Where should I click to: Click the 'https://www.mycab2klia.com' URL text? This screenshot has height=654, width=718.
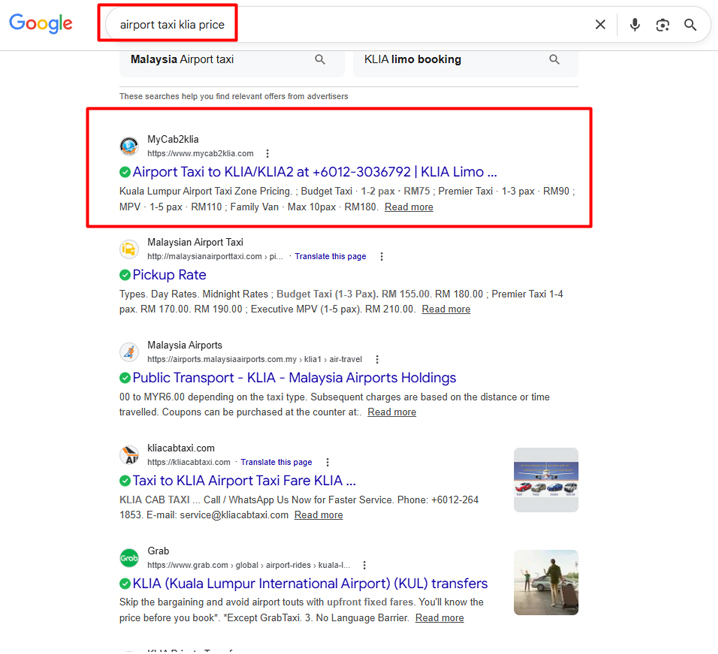pyautogui.click(x=200, y=153)
